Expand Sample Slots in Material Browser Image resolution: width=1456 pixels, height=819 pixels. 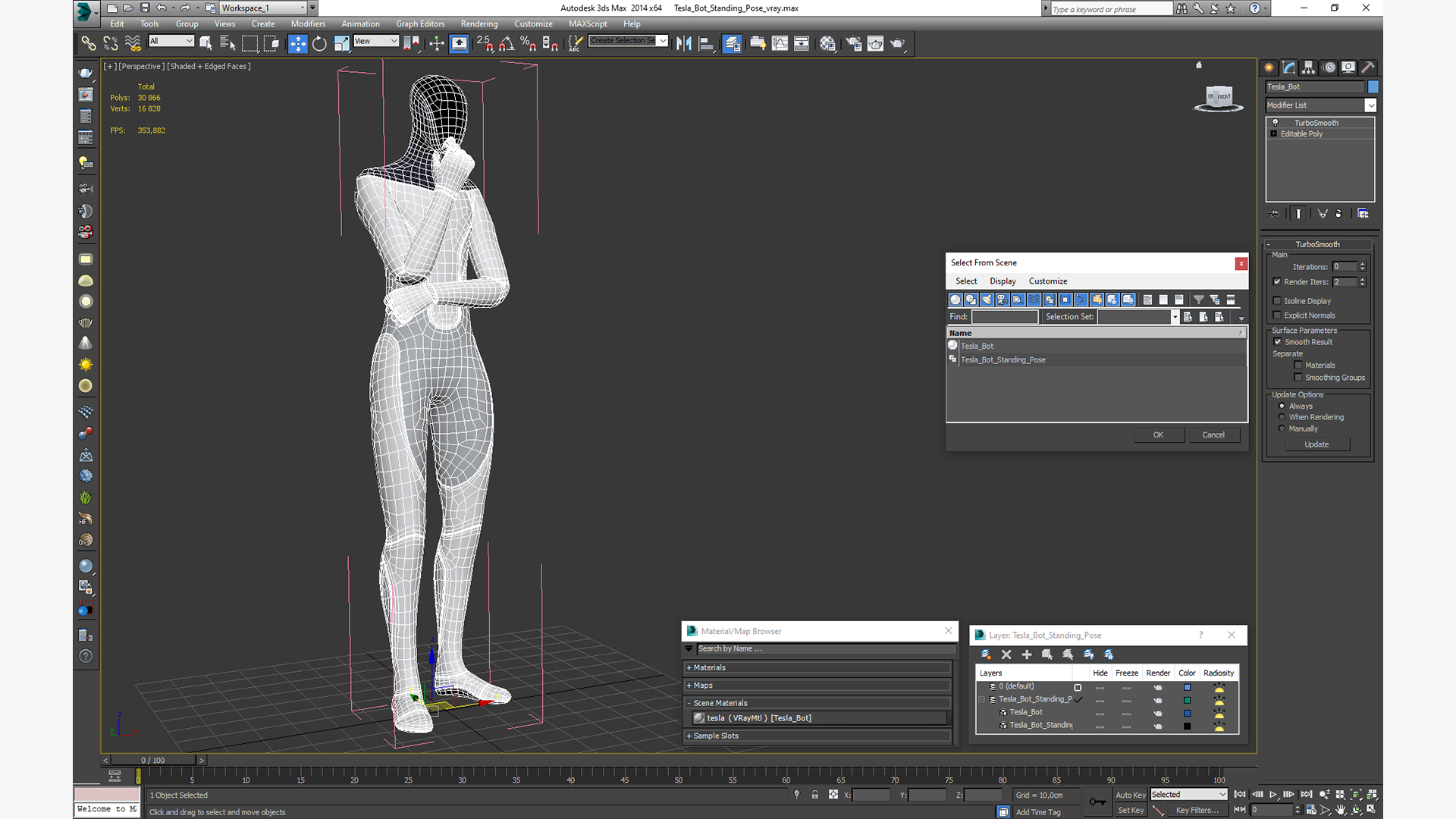pyautogui.click(x=817, y=736)
